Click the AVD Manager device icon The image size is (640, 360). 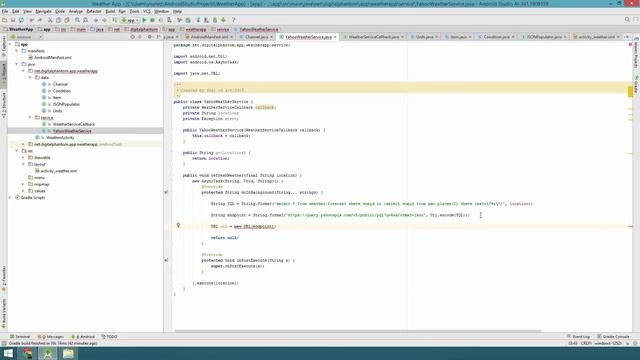click(x=207, y=20)
